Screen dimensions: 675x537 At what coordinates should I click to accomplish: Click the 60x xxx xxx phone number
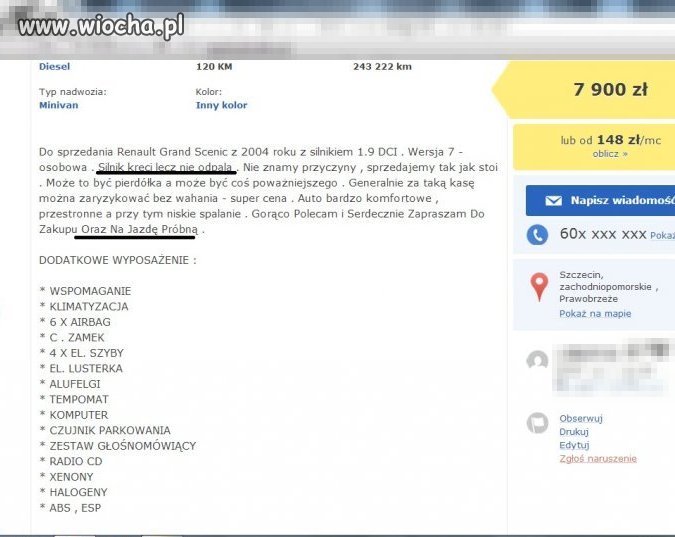click(603, 234)
